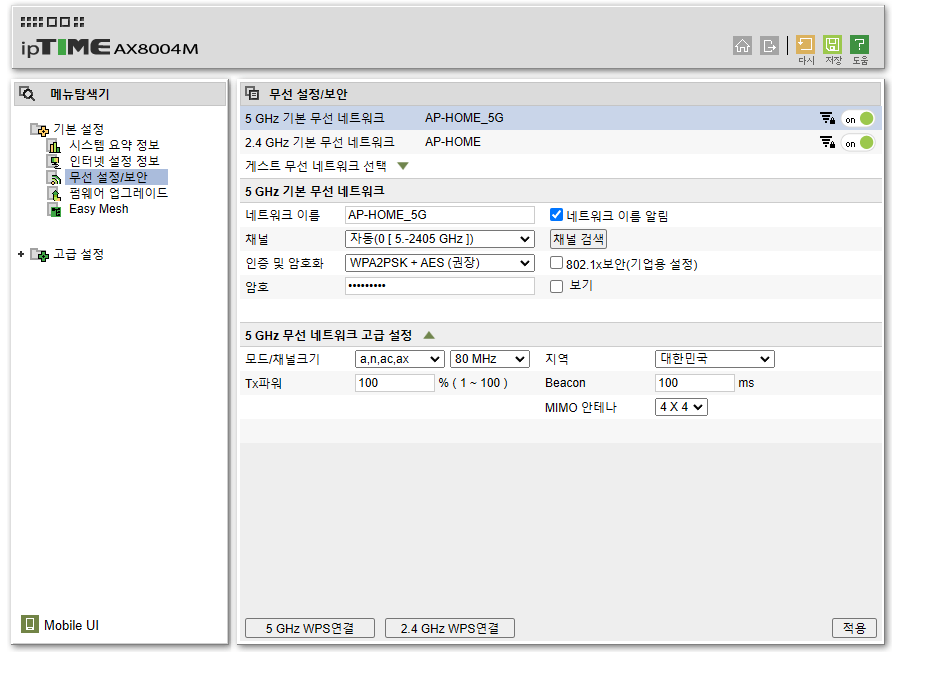Click the 무선 설정/보안 header panel icon
This screenshot has height=692, width=932.
pos(253,93)
